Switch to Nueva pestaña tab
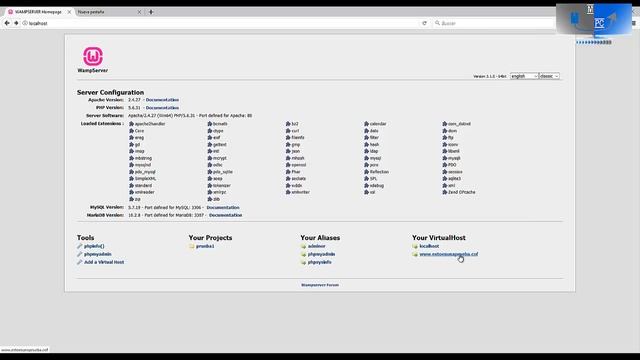Screen dimensions: 640x360 click(109, 12)
